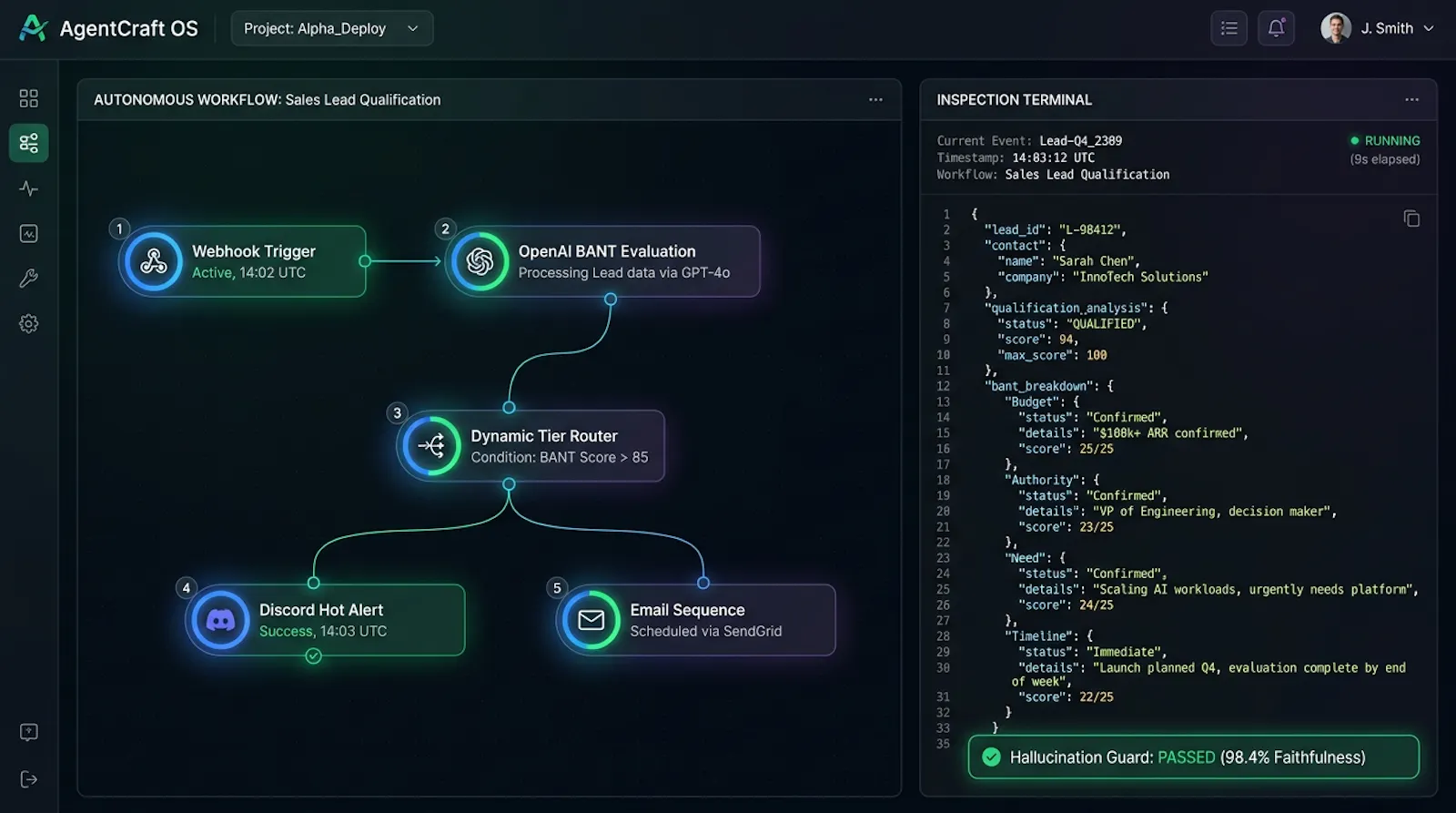Expand the J. Smith account chevron
The height and width of the screenshot is (813, 1456).
click(1428, 28)
